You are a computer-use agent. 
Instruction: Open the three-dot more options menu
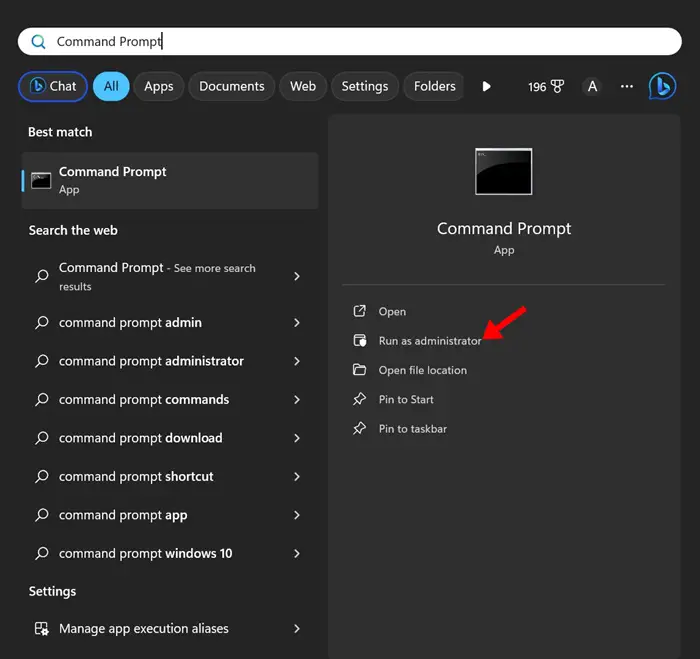tap(627, 86)
